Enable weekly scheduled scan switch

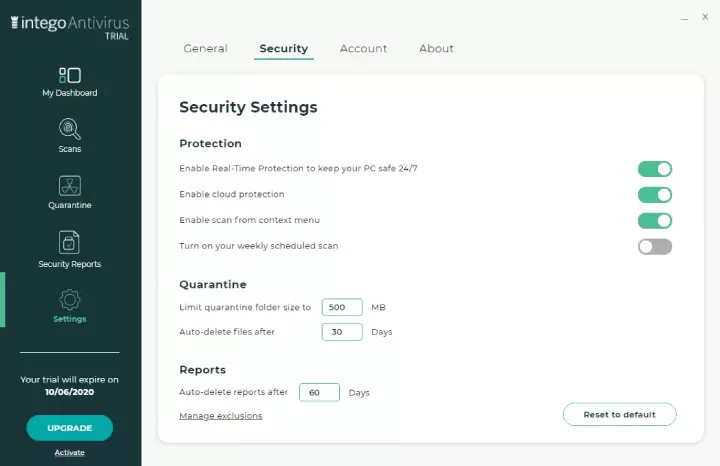point(655,247)
